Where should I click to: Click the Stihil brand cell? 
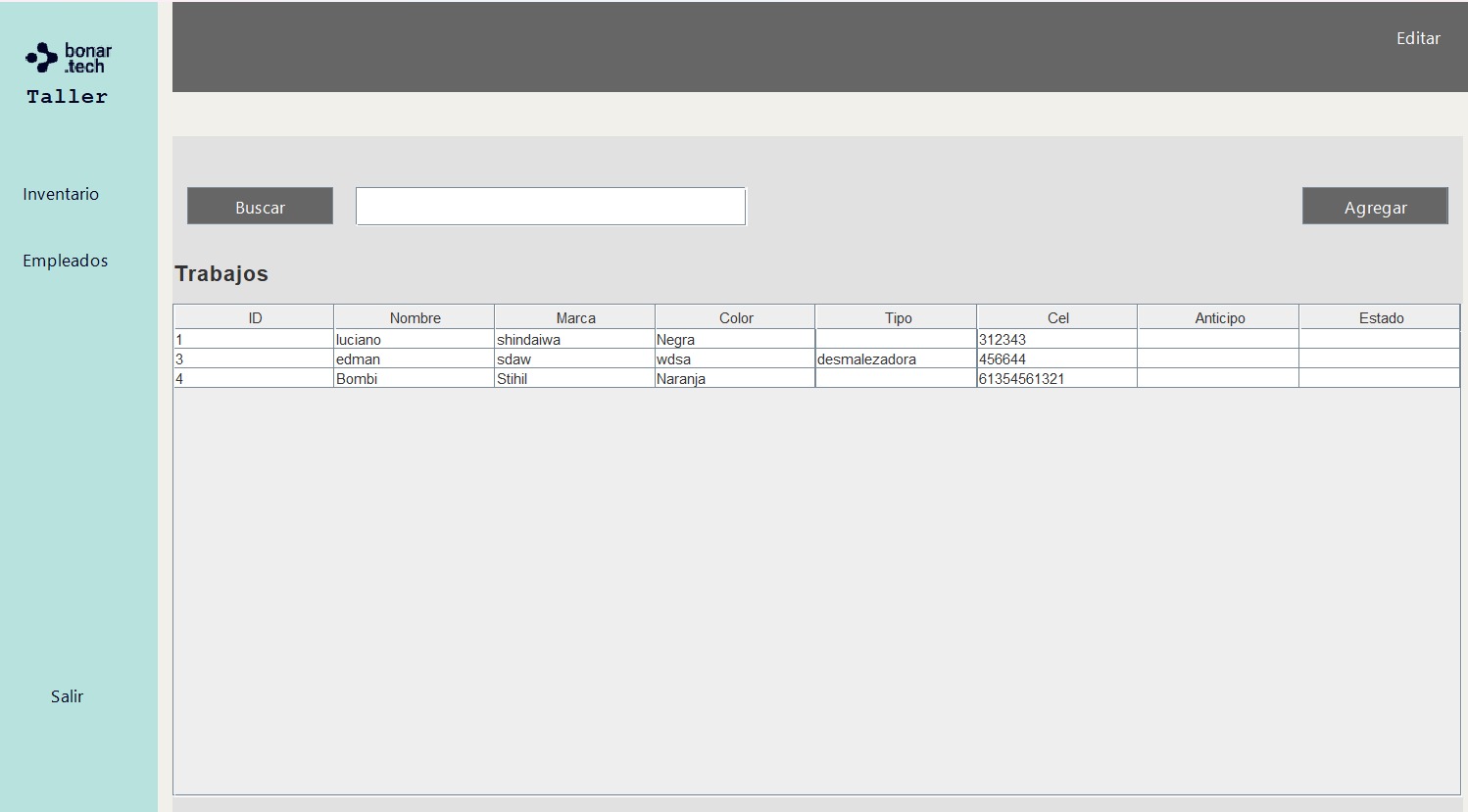[574, 378]
